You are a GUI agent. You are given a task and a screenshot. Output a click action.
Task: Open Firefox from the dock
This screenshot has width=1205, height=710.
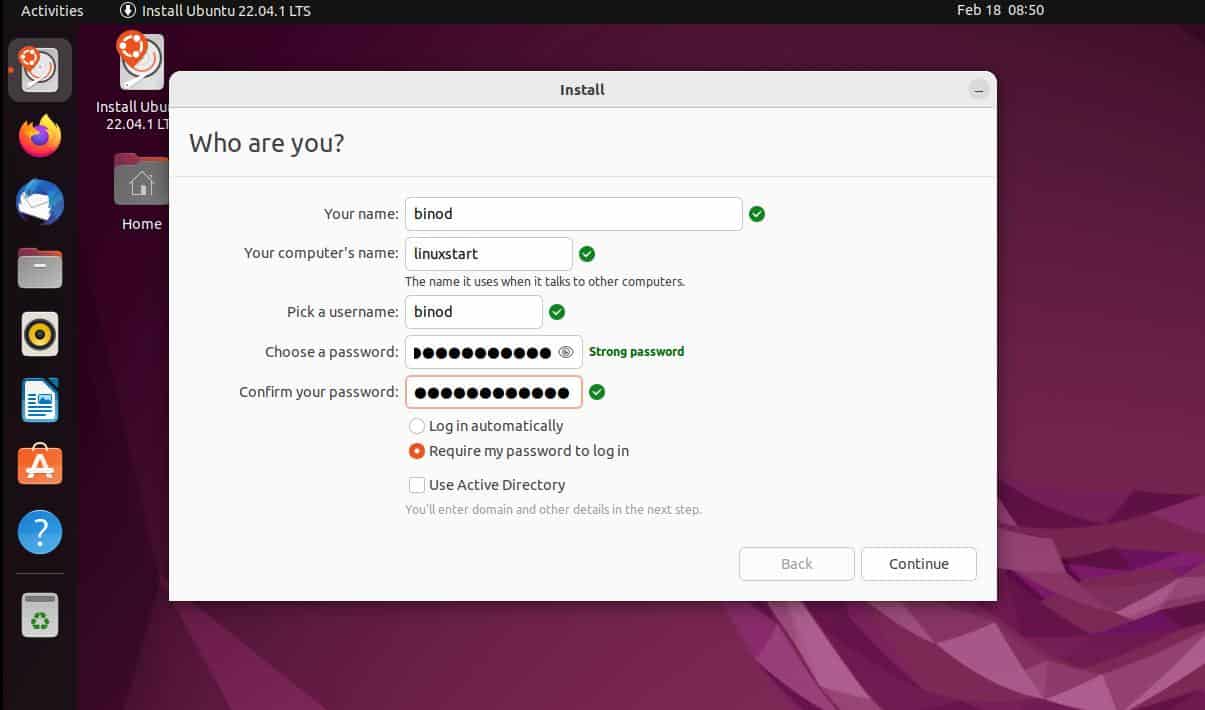pyautogui.click(x=40, y=136)
